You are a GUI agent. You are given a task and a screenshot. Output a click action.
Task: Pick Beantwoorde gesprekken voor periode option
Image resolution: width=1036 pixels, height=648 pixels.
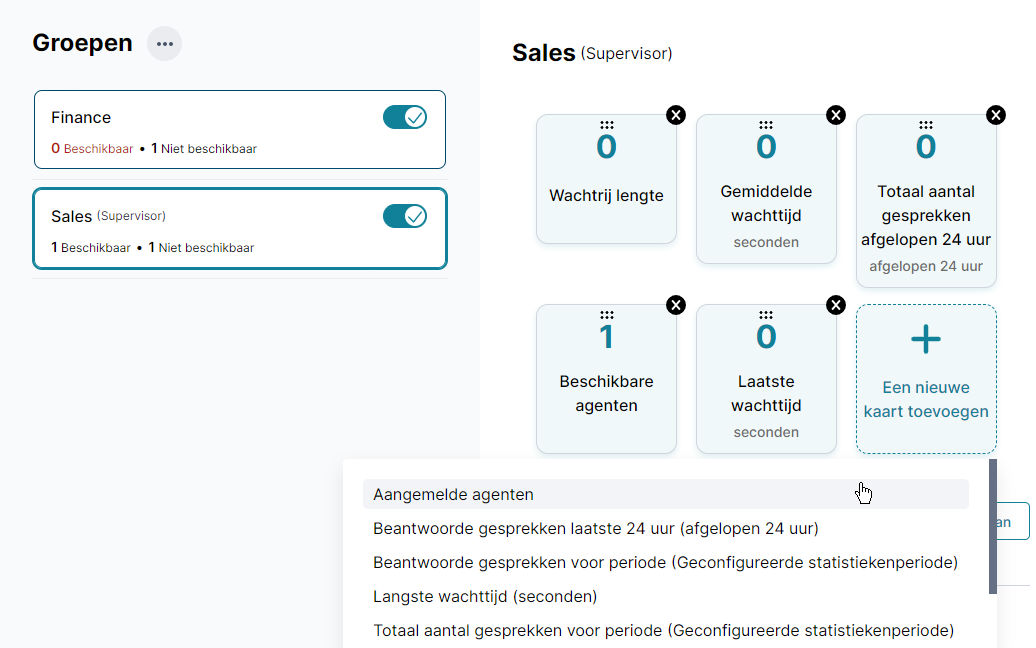pos(665,562)
